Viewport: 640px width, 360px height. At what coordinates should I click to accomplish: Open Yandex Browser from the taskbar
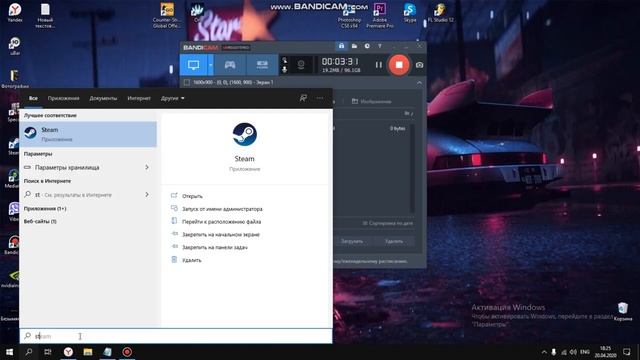pyautogui.click(x=68, y=352)
